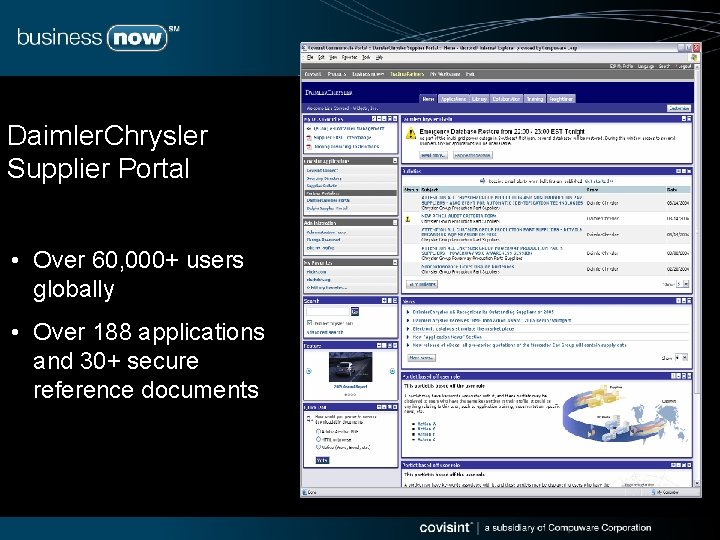
Task: Switch to the Collaboration tab
Action: [506, 99]
